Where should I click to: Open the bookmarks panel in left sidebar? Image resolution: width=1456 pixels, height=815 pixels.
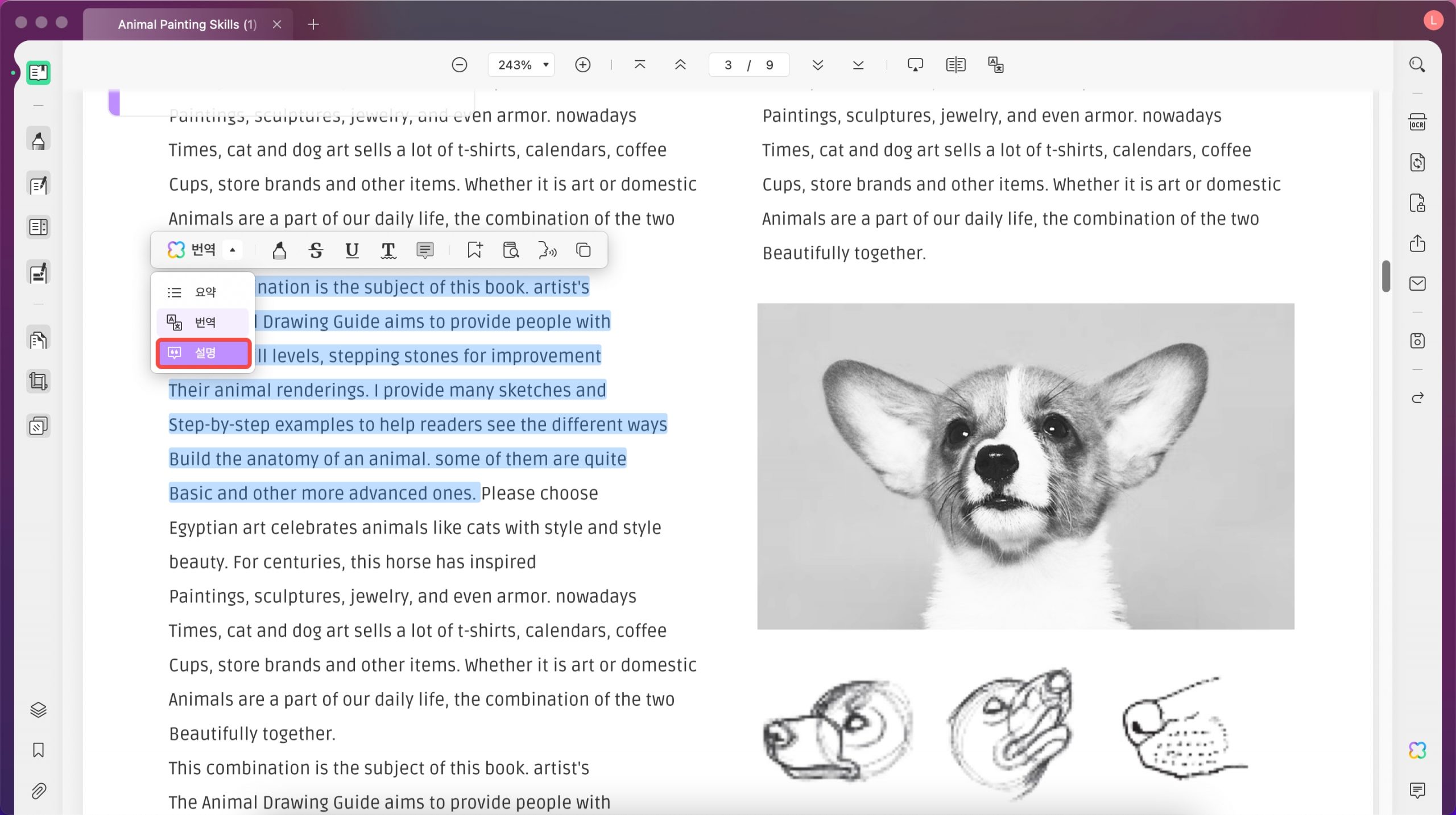coord(38,750)
